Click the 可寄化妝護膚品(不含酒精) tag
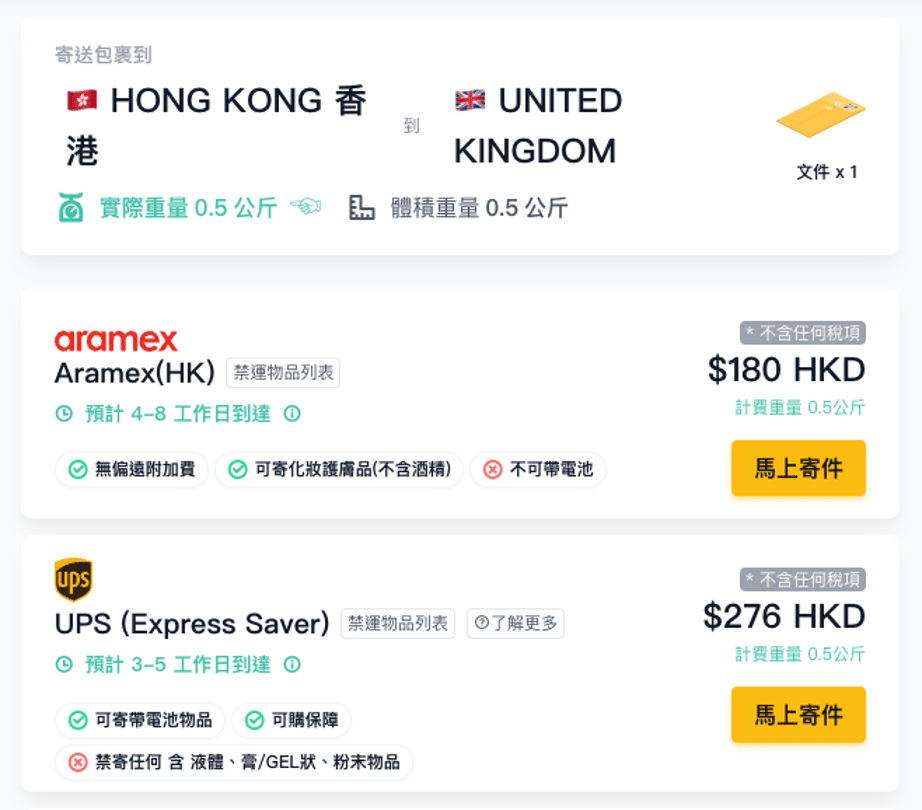This screenshot has width=922, height=810. pyautogui.click(x=339, y=469)
